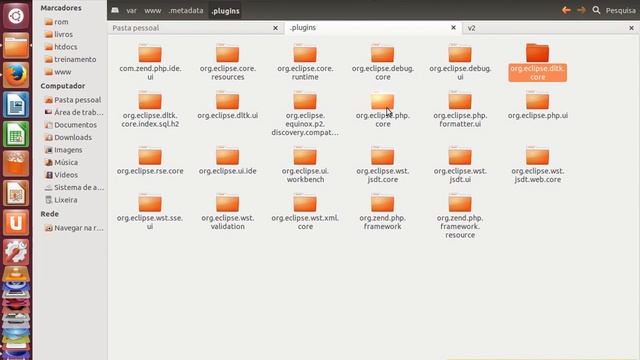Open the org.eclipse.debug.ui folder

point(460,61)
